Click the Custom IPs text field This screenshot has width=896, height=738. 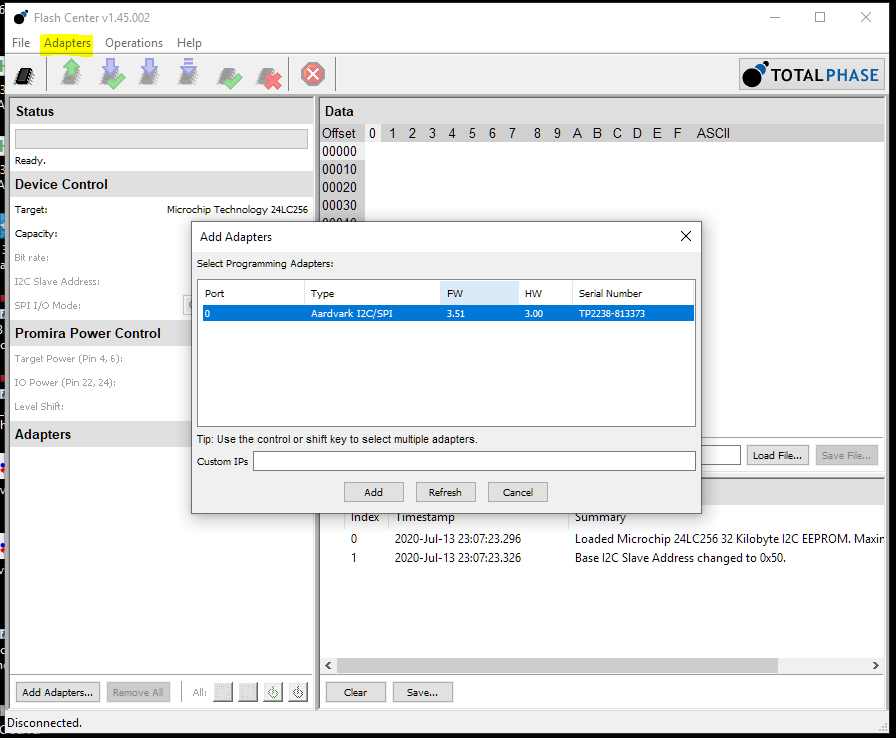tap(474, 461)
